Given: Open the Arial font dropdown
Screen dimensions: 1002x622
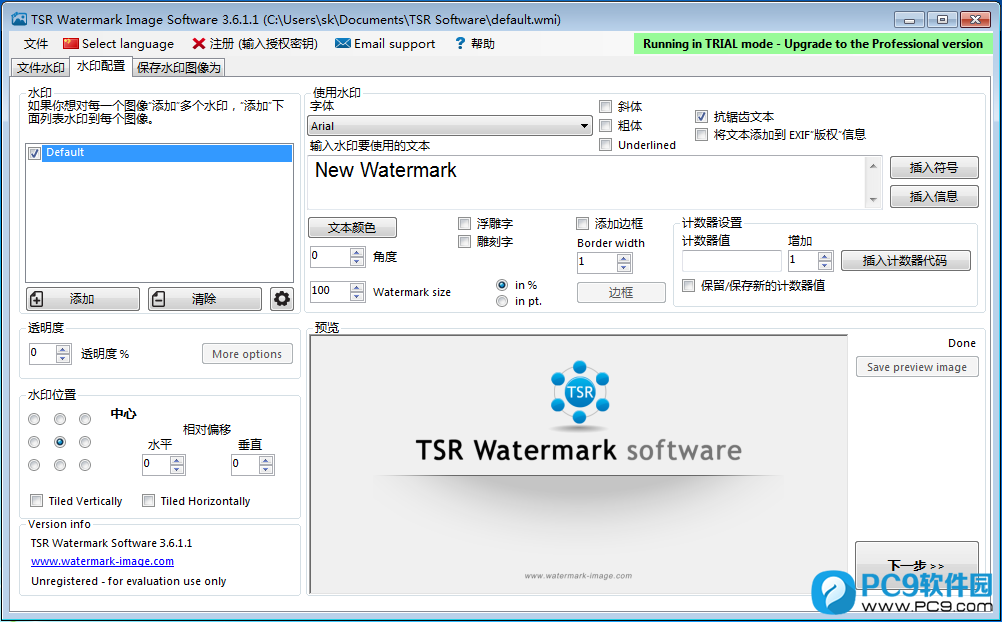Looking at the screenshot, I should coord(450,126).
